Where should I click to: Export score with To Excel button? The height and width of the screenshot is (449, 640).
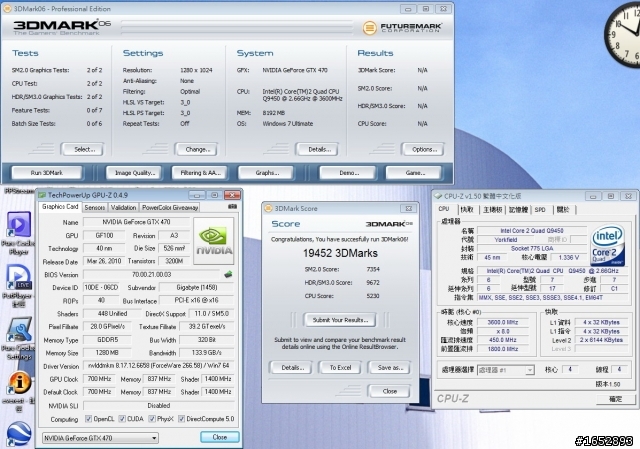click(340, 368)
